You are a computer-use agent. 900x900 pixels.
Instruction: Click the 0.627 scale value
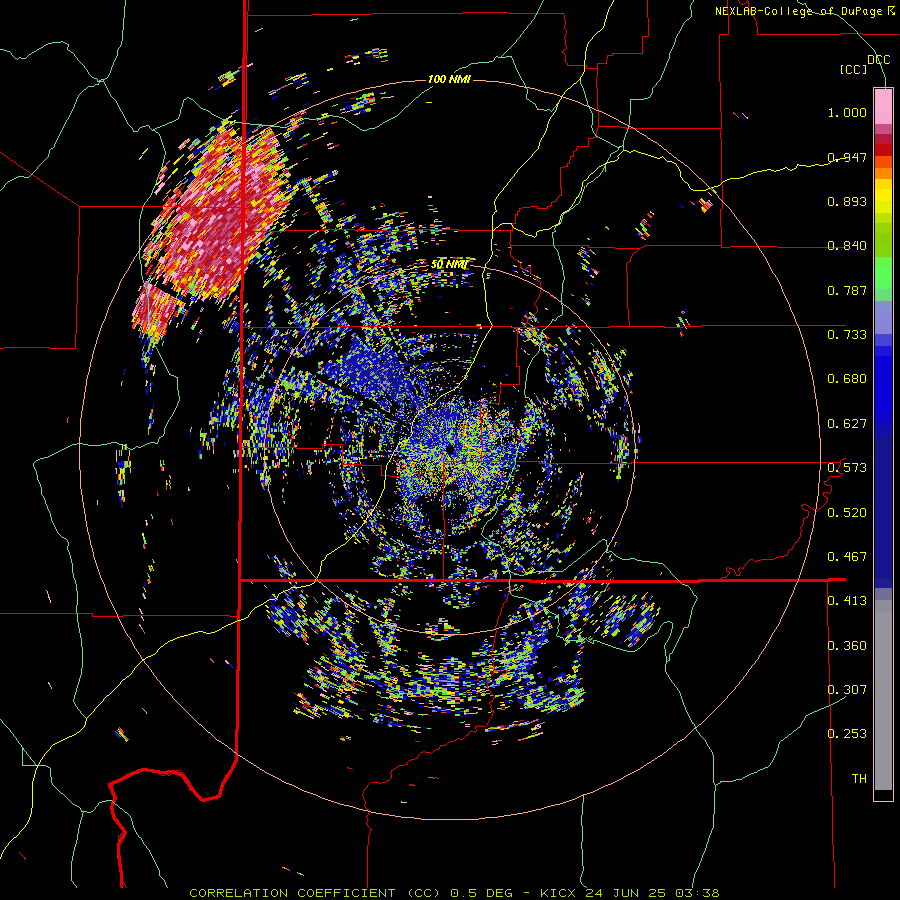(847, 424)
